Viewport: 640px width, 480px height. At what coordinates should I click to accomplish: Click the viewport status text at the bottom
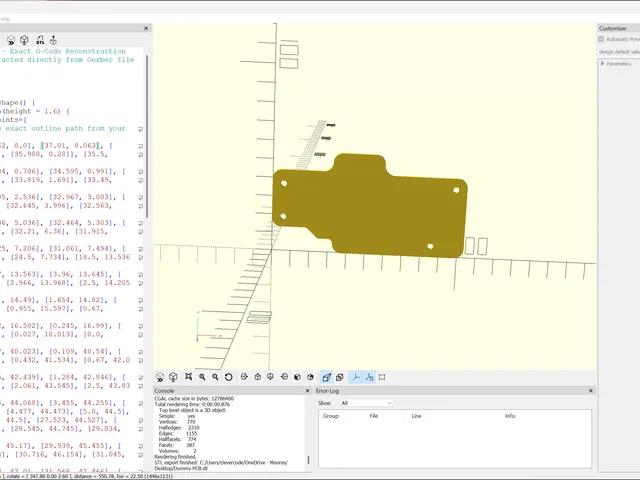[87, 476]
